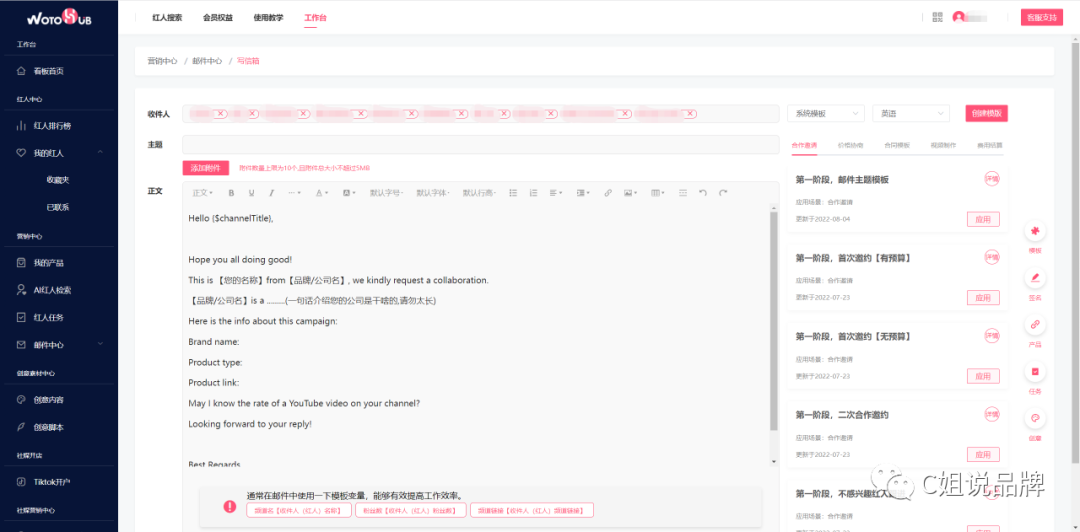Go to 红人搜索 in top navigation
This screenshot has height=532, width=1080.
coord(167,18)
